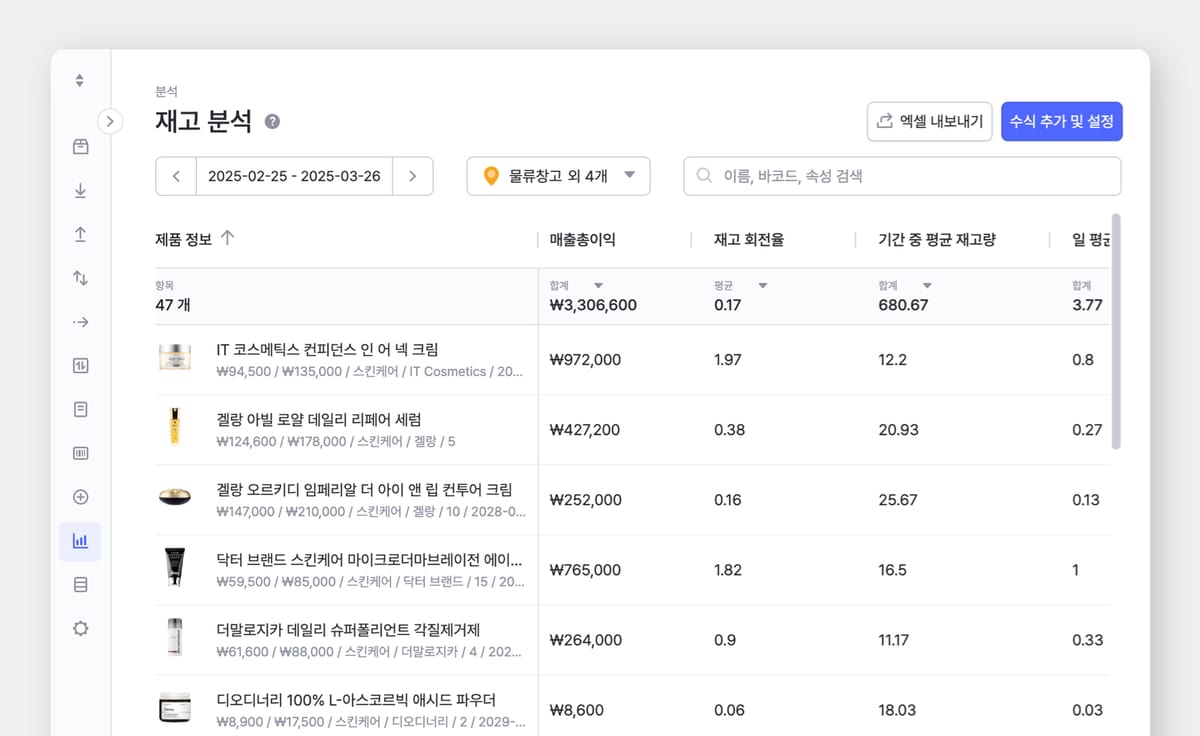Click the 디오디너리 파우더 product thumbnail
1200x736 pixels.
coord(175,708)
